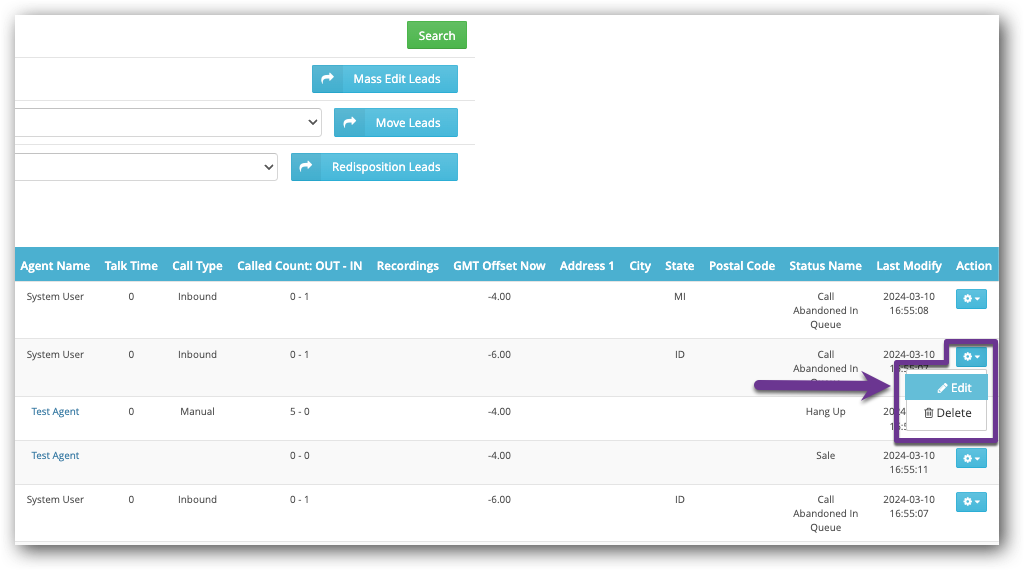Click the MI state cell
Viewport: 1024px width, 570px height.
coord(680,296)
